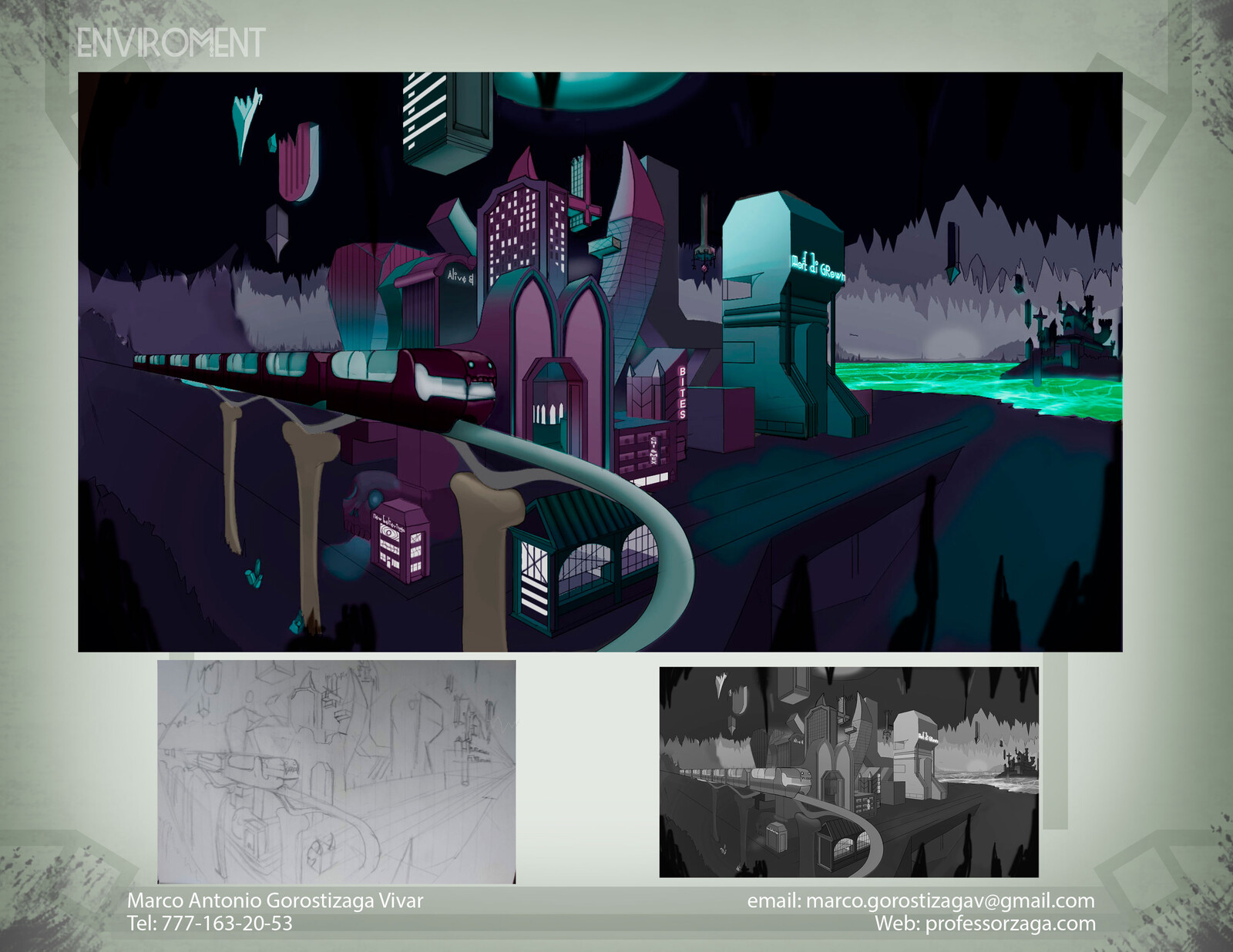Click the email marco.gorostizagav@gmail.com

click(950, 900)
